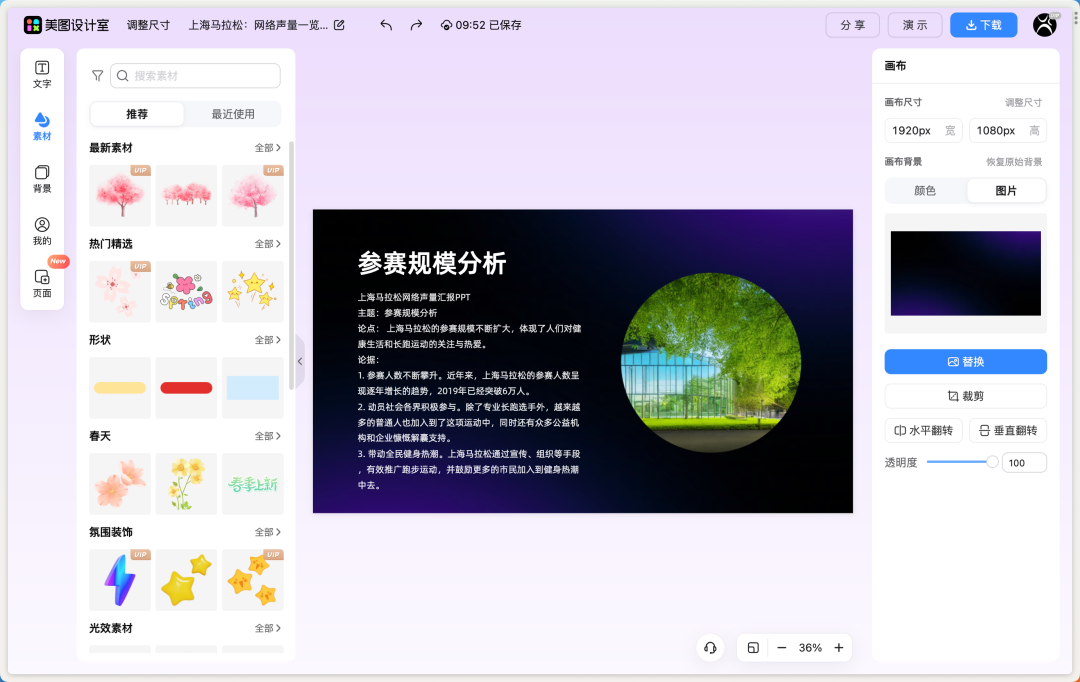This screenshot has width=1080, height=682.
Task: Select the Spring flower sticker
Action: [186, 291]
